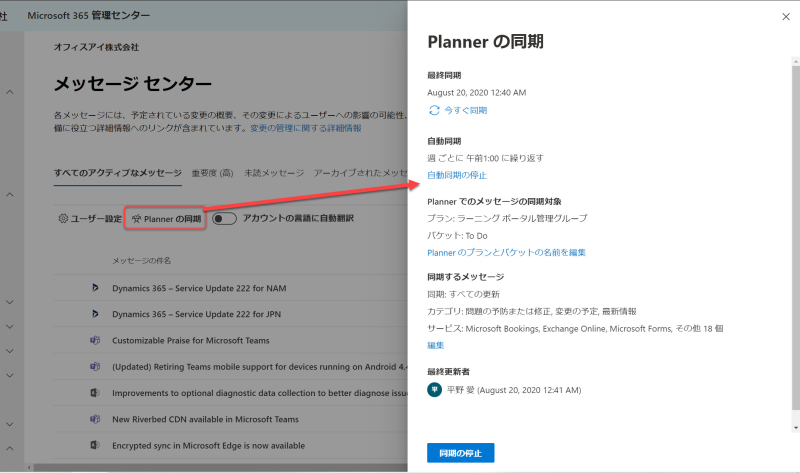Open New Riverbed CDN available message

coord(206,419)
